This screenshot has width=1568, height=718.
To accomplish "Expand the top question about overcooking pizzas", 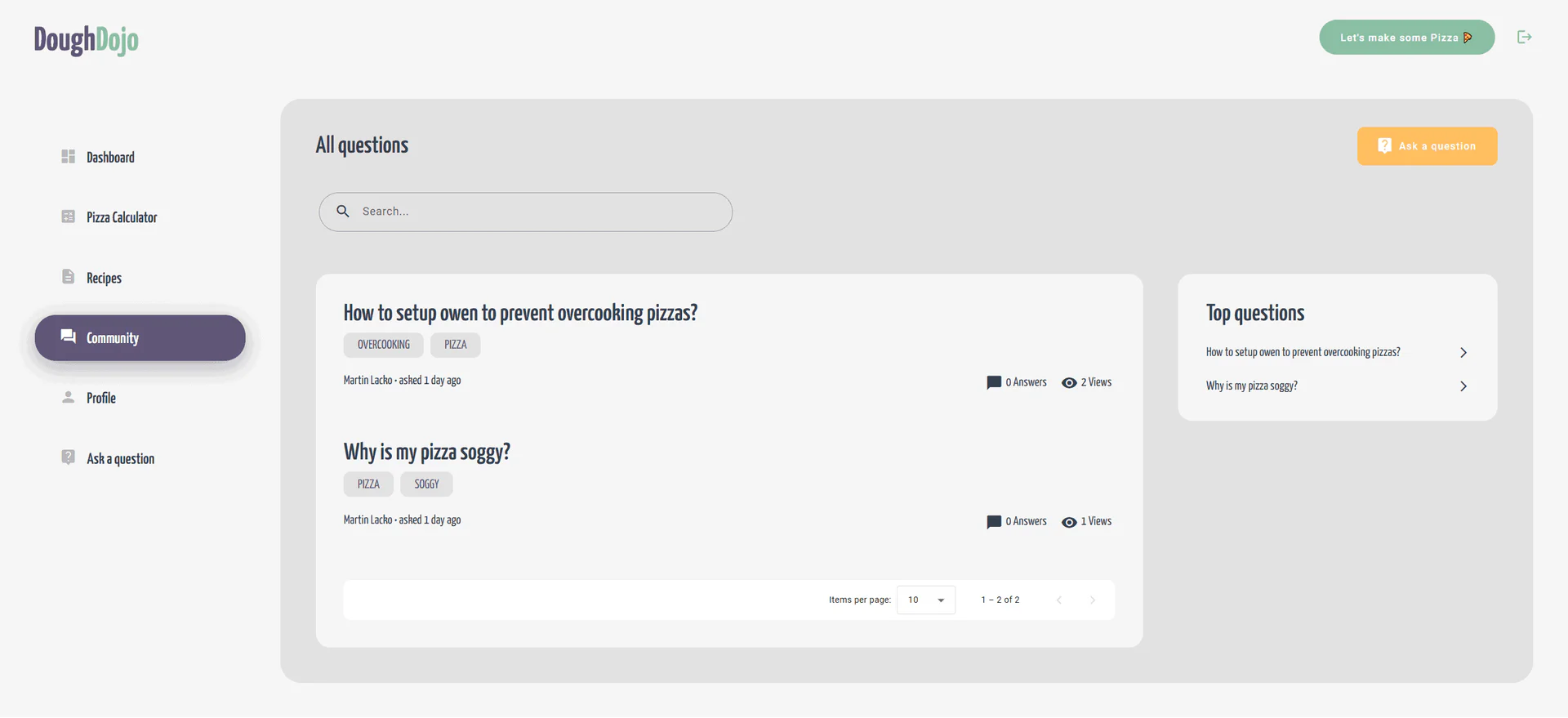I will pos(1463,352).
